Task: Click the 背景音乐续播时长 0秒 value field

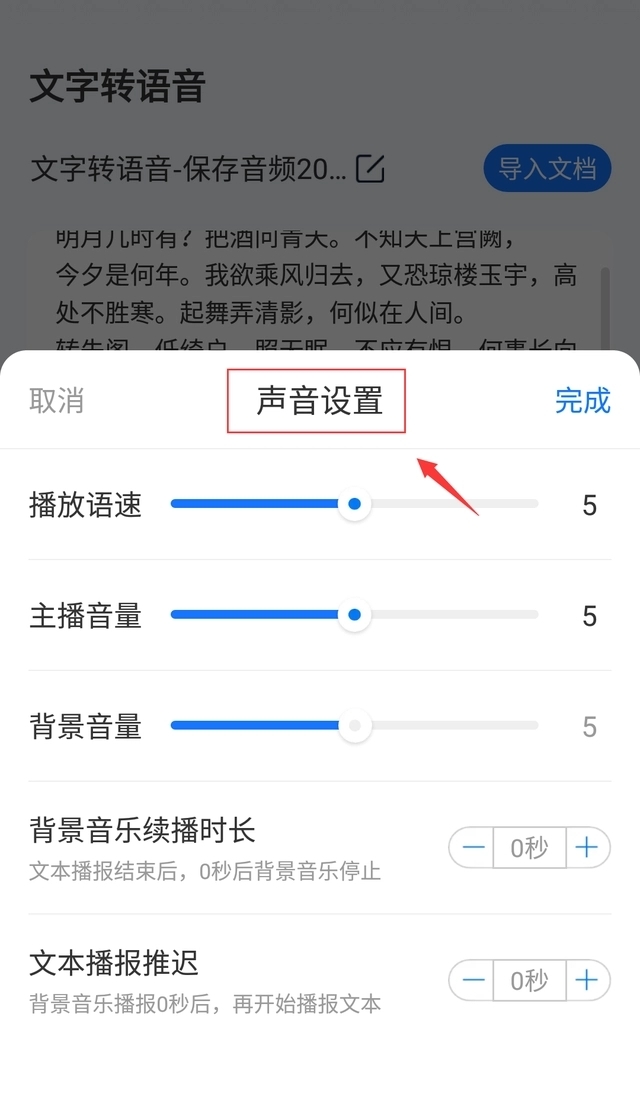Action: tap(529, 847)
